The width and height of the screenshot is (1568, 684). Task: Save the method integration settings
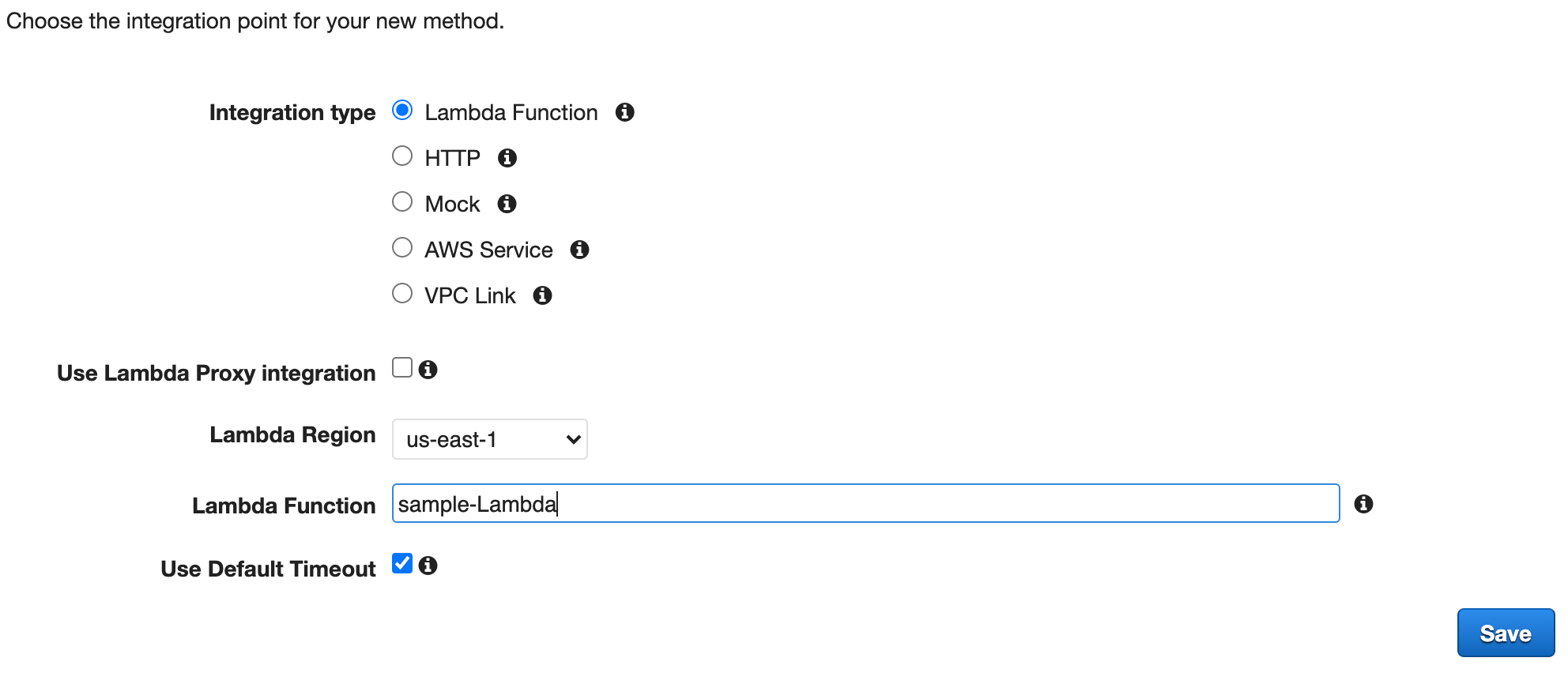[x=1505, y=633]
